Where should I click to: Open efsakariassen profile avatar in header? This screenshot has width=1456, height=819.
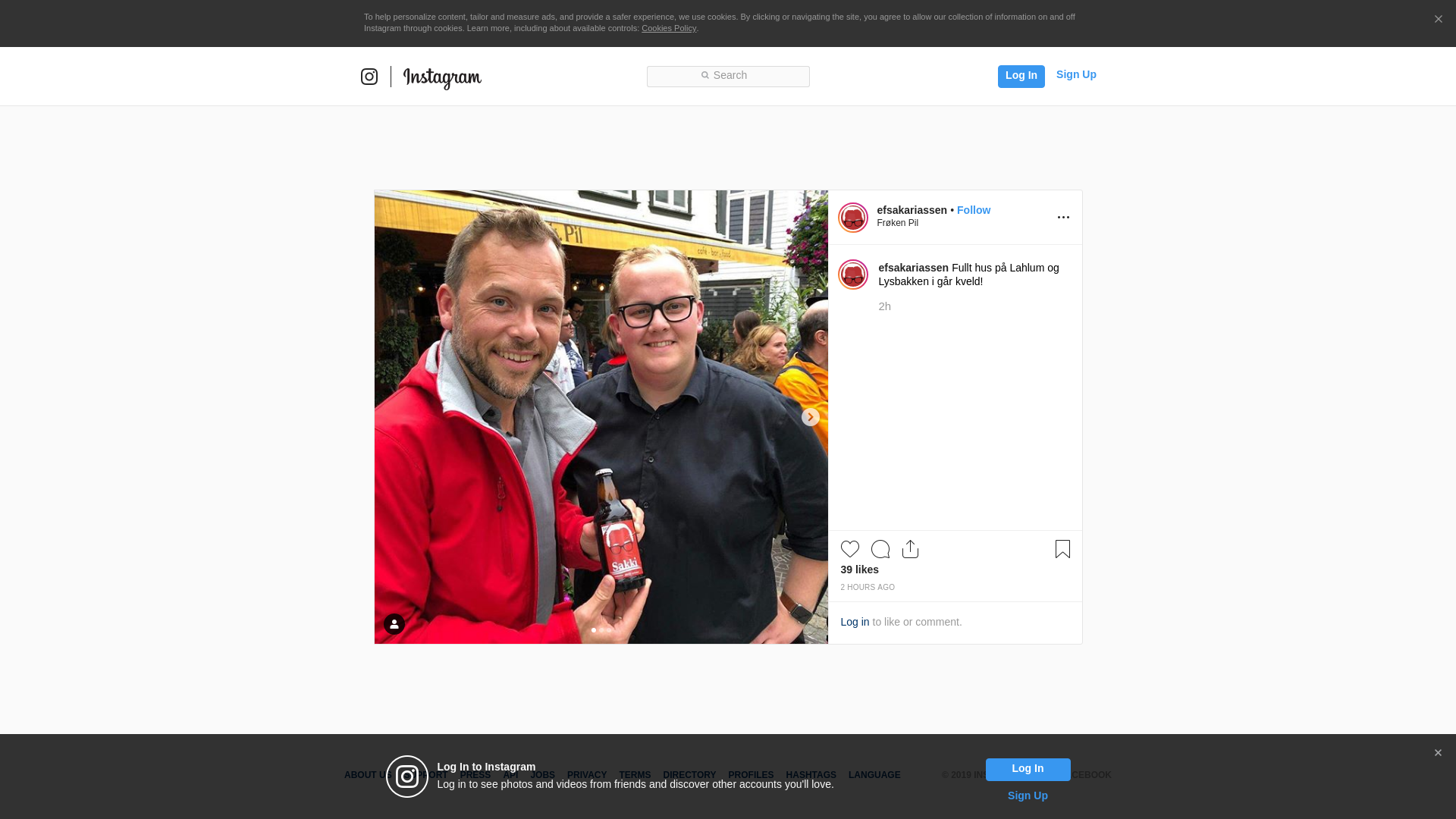[853, 218]
